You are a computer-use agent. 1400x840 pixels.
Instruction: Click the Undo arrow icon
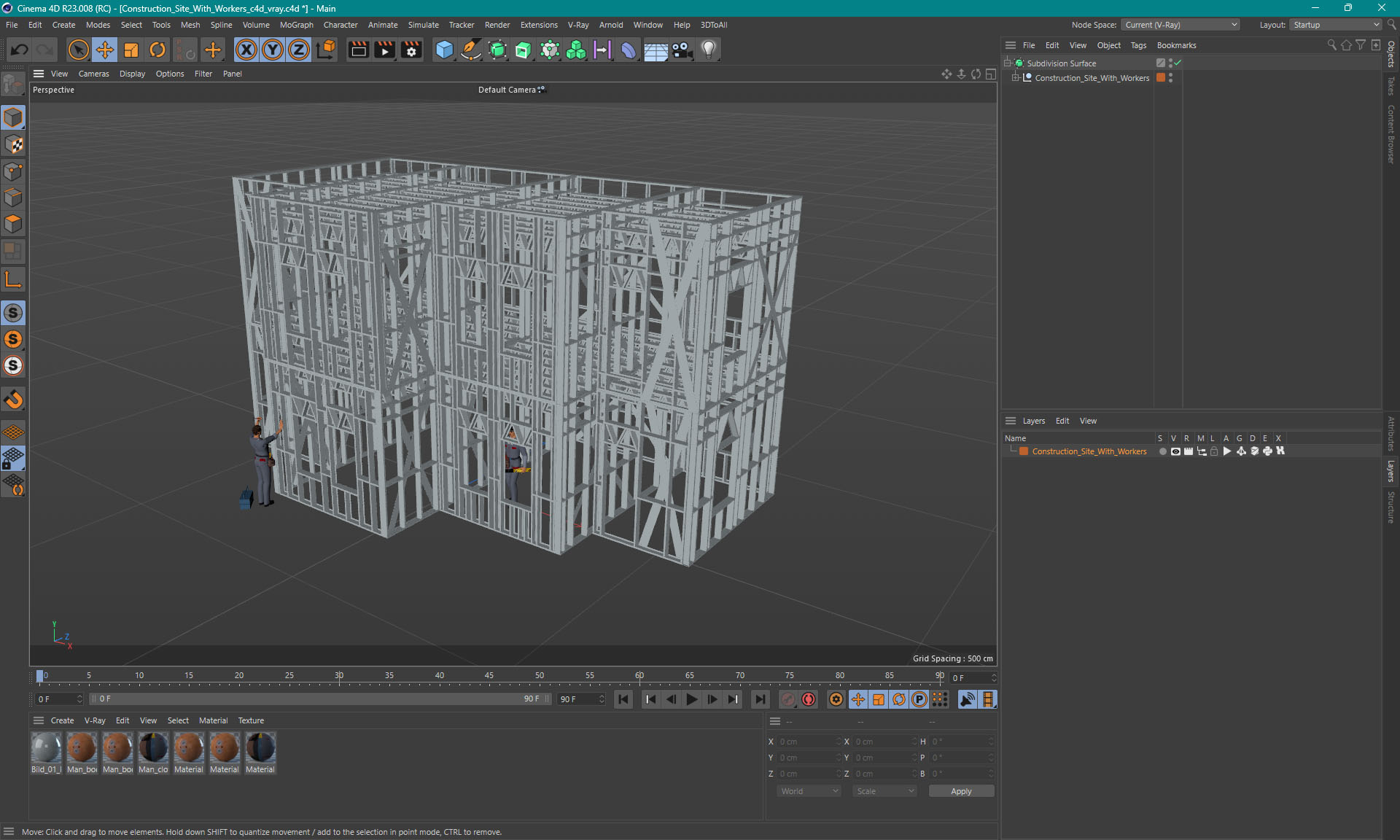click(x=19, y=50)
